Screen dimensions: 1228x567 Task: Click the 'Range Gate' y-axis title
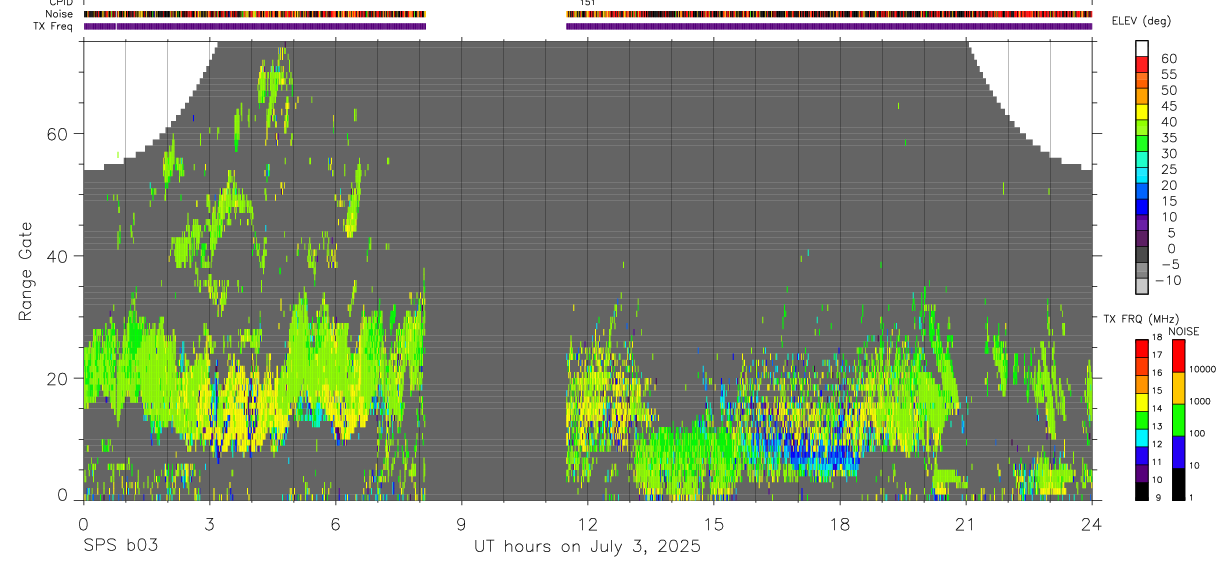click(x=25, y=272)
